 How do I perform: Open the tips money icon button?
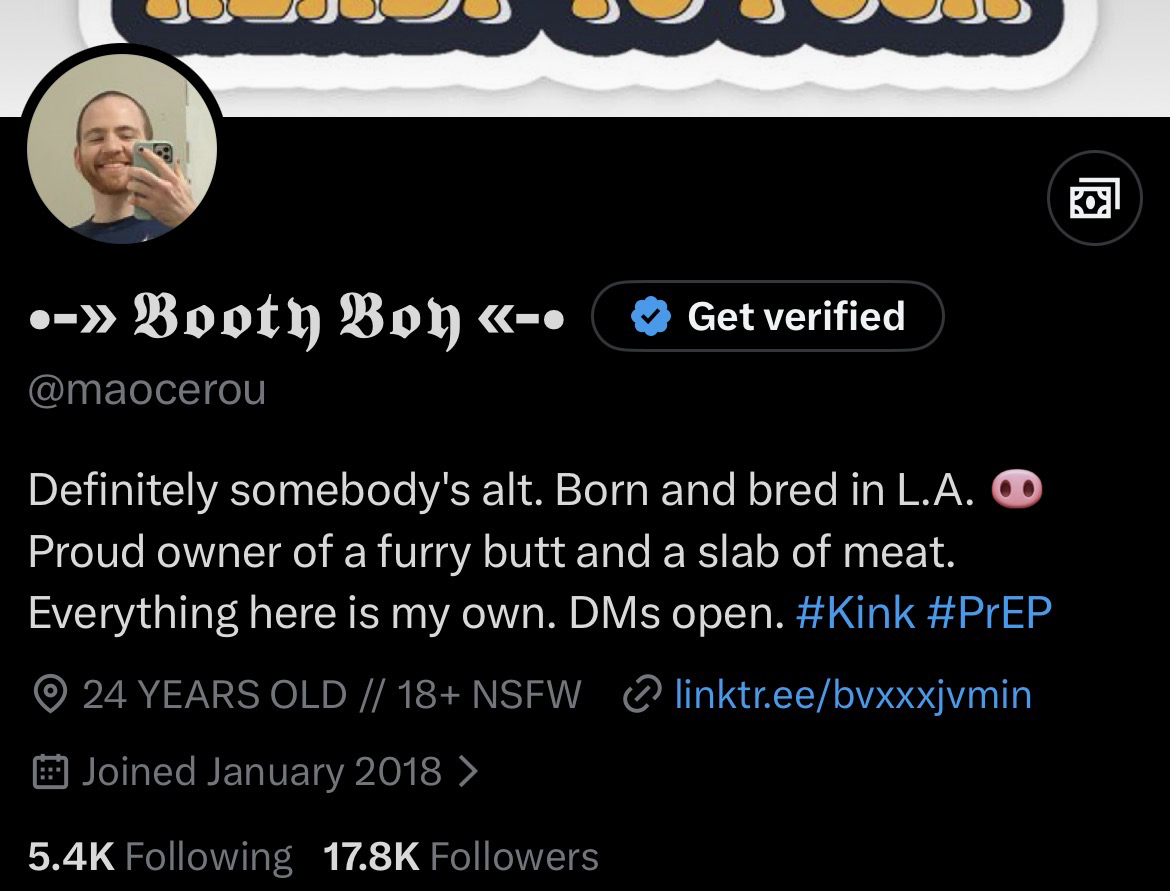(x=1094, y=198)
